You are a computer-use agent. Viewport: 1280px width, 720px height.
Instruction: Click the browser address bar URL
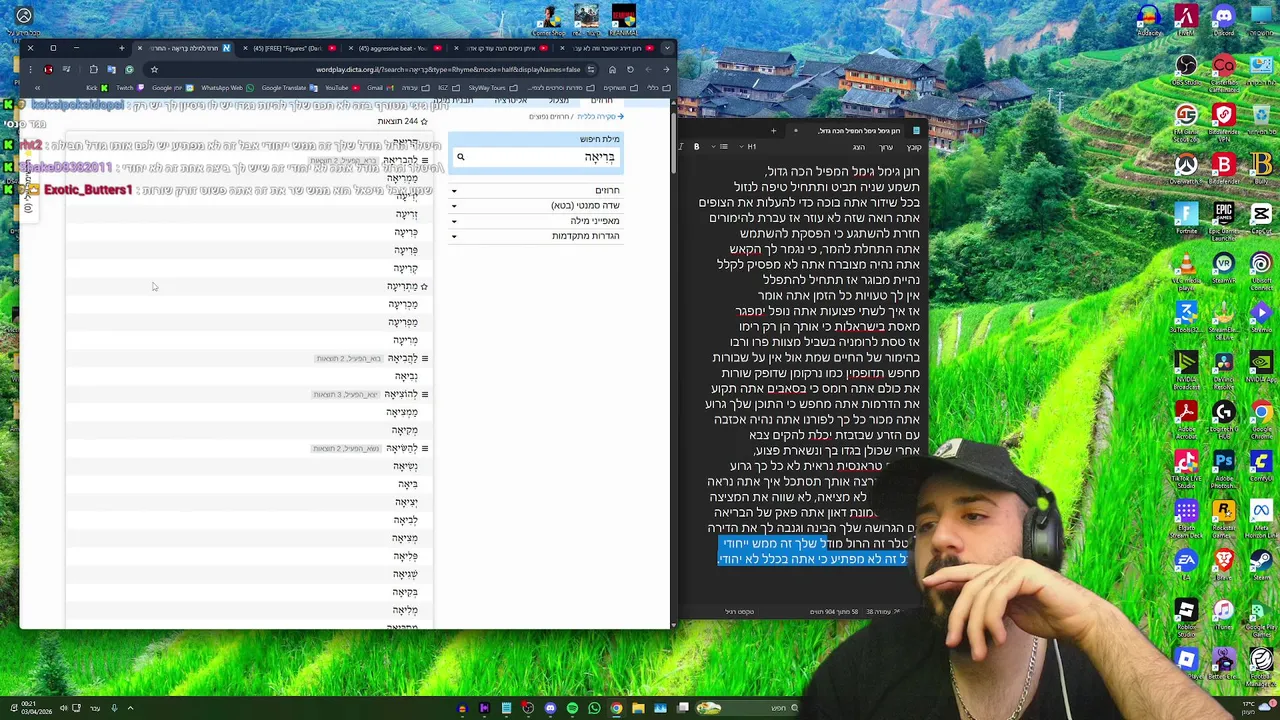pyautogui.click(x=448, y=69)
